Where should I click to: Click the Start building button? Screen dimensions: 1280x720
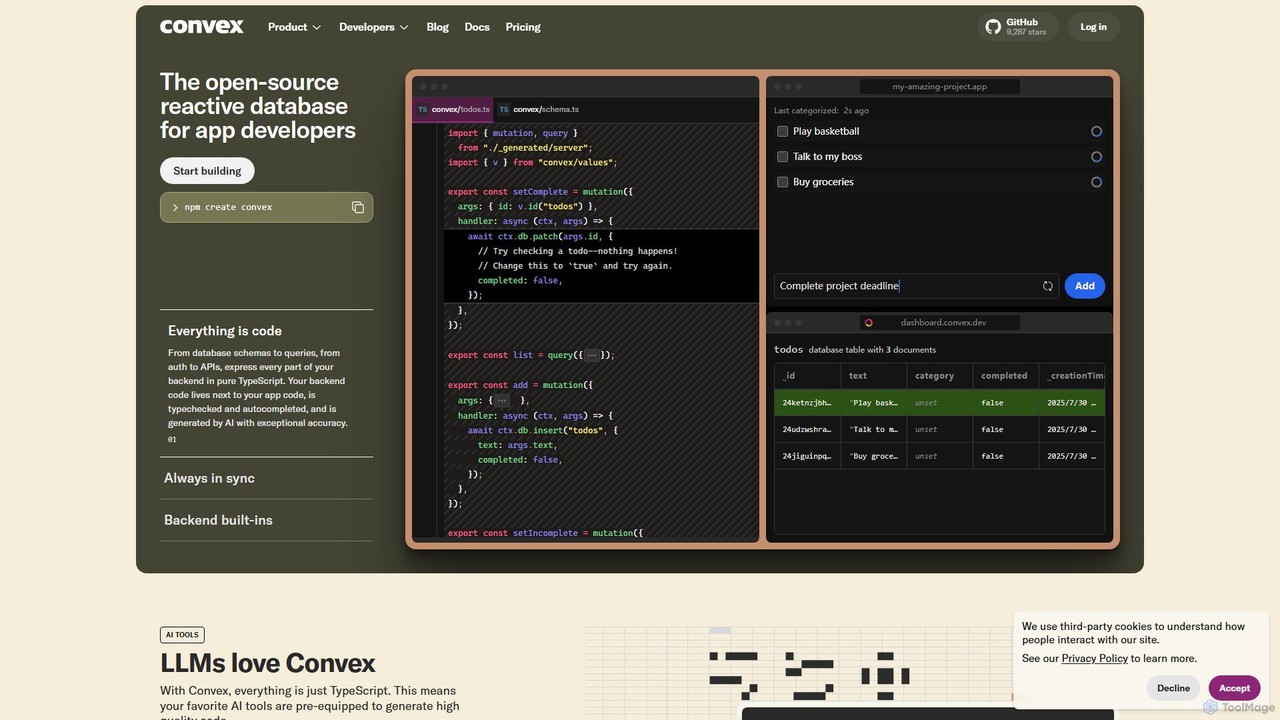tap(207, 171)
